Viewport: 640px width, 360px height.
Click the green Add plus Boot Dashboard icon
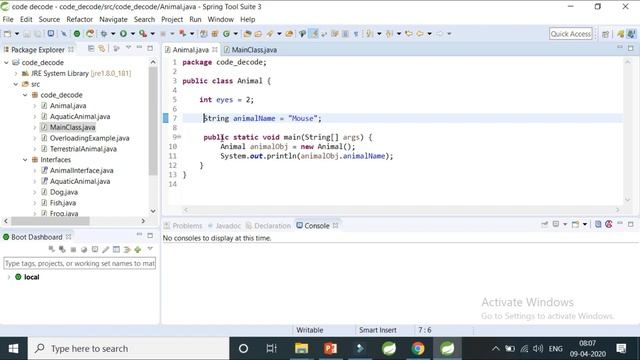tap(138, 249)
